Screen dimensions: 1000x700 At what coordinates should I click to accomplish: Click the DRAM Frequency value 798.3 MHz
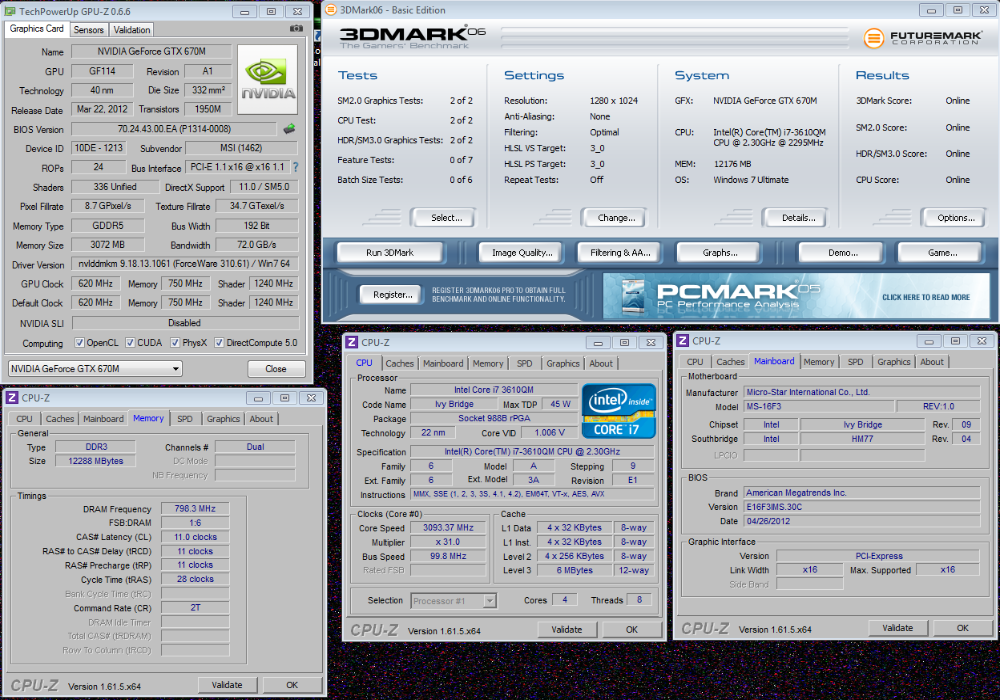pos(195,509)
